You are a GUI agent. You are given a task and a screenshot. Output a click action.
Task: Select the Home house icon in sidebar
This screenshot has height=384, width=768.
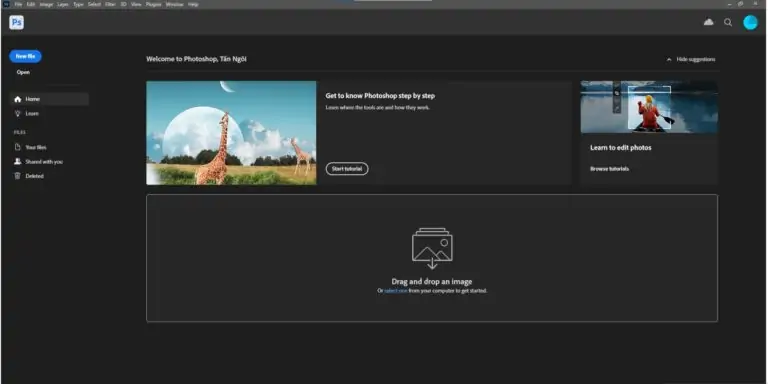point(18,99)
